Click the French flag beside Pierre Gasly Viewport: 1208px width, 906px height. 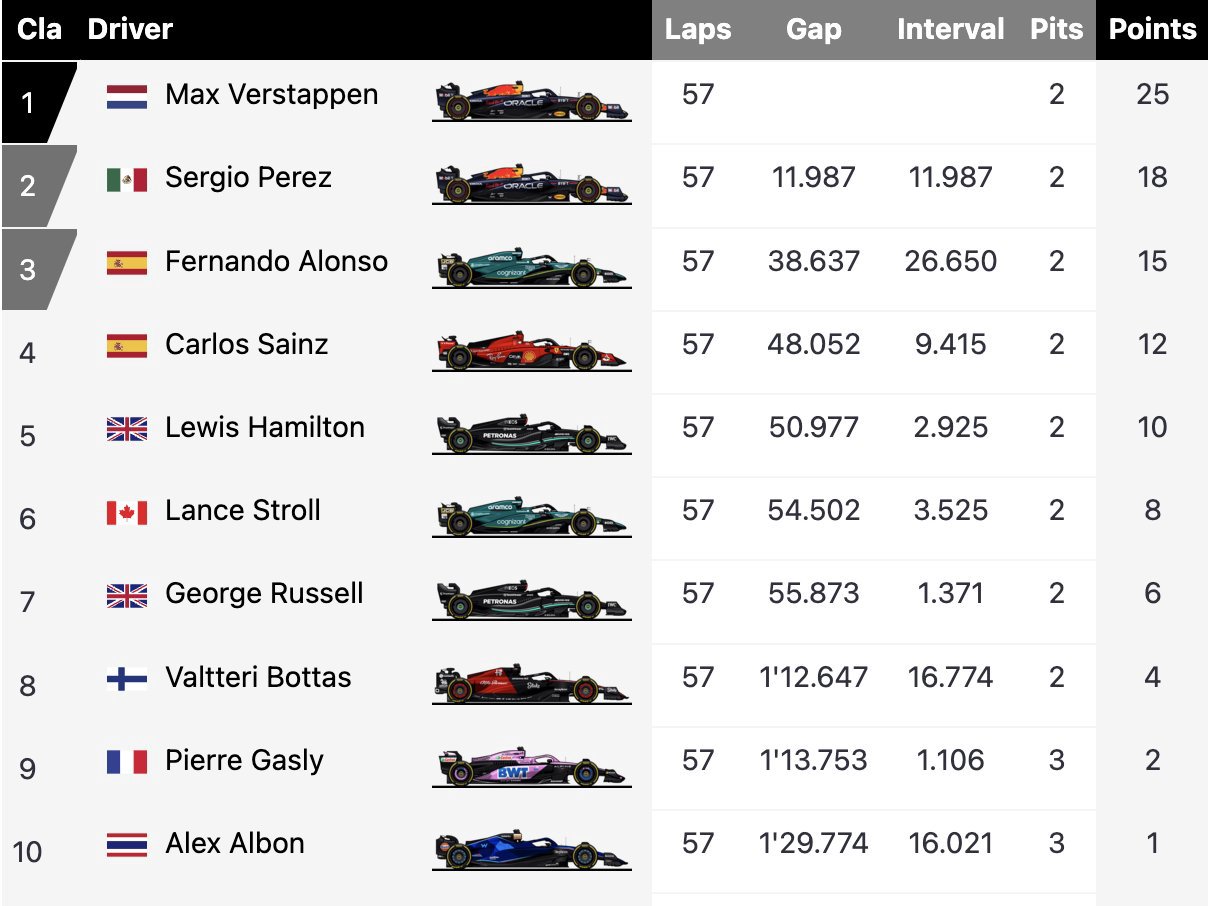[127, 762]
